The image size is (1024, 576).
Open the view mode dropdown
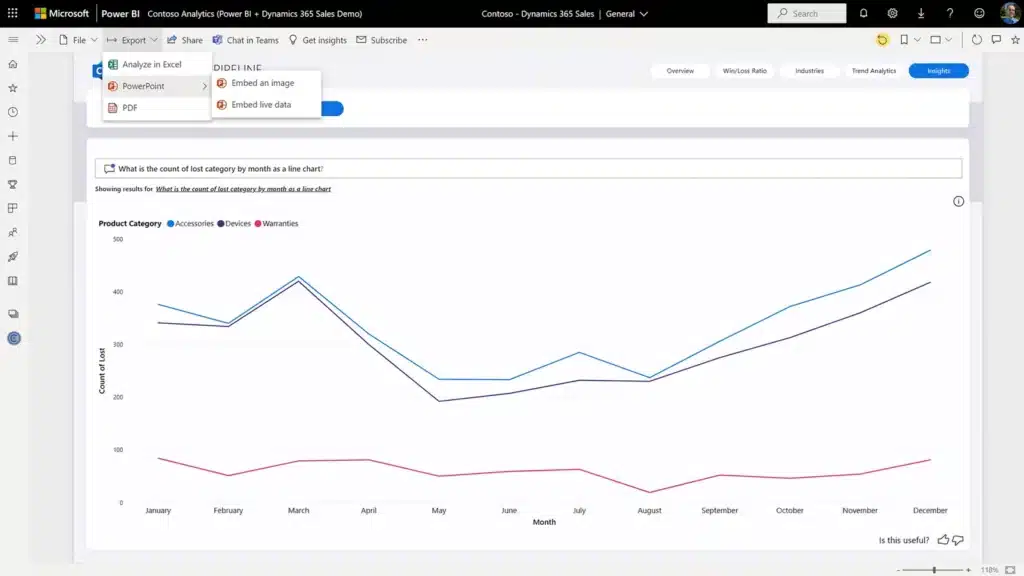941,40
